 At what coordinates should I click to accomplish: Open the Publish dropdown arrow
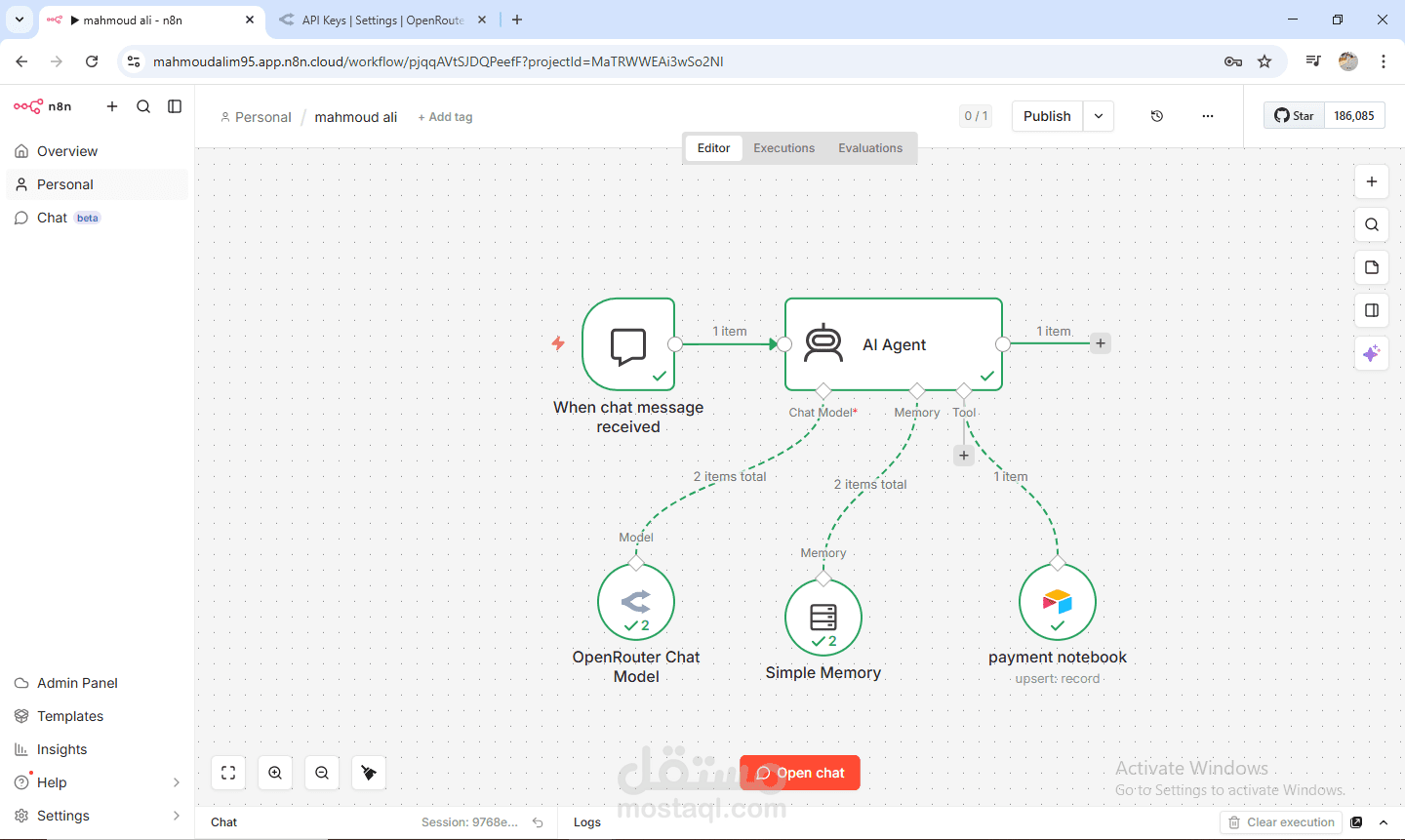coord(1099,116)
